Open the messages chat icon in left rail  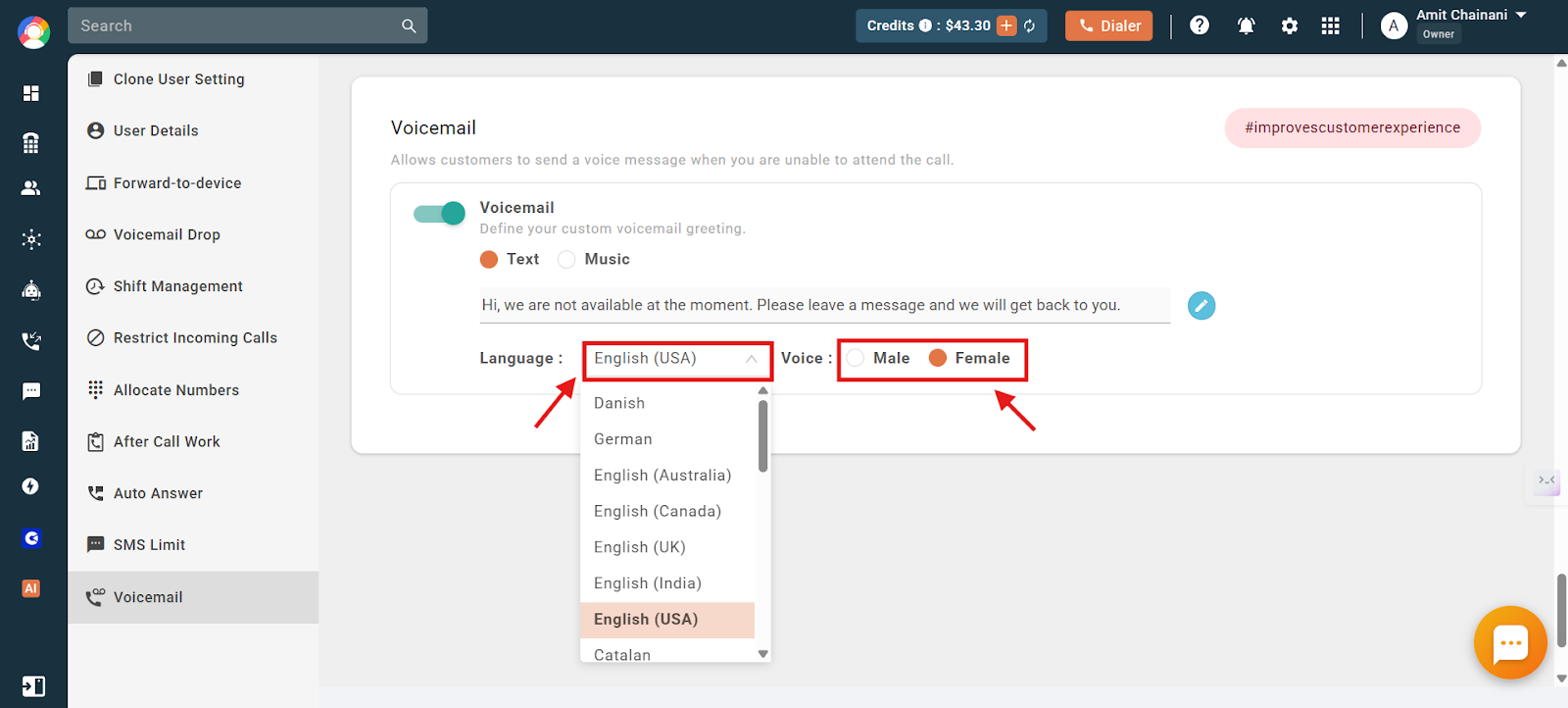[x=31, y=391]
